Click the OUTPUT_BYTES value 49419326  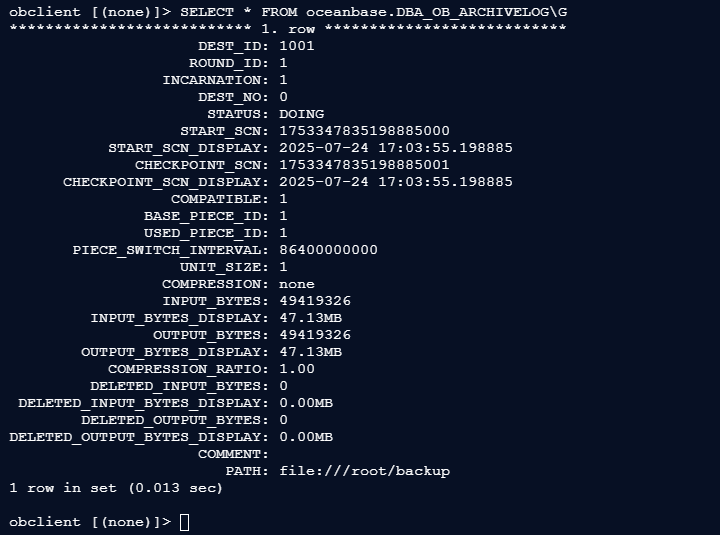pyautogui.click(x=315, y=335)
